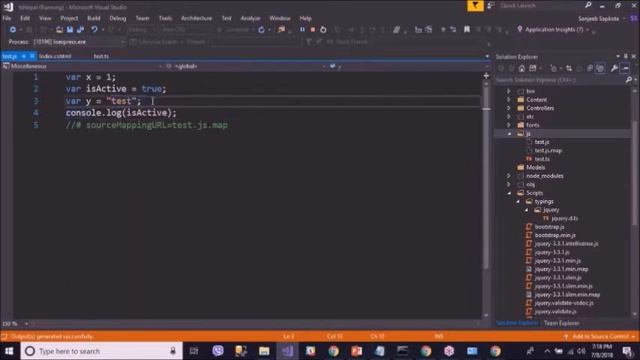Click the Visual Studio taskbar icon
Screen dimensions: 640x360
click(x=287, y=351)
